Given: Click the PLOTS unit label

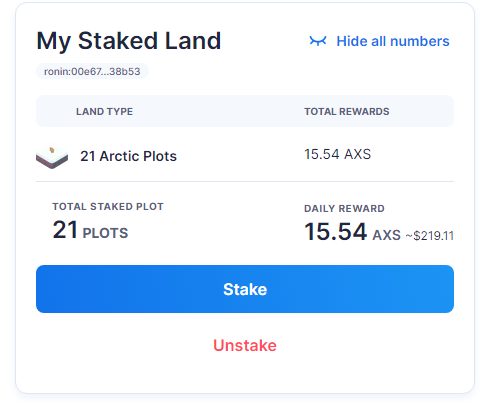Looking at the screenshot, I should pyautogui.click(x=105, y=233).
